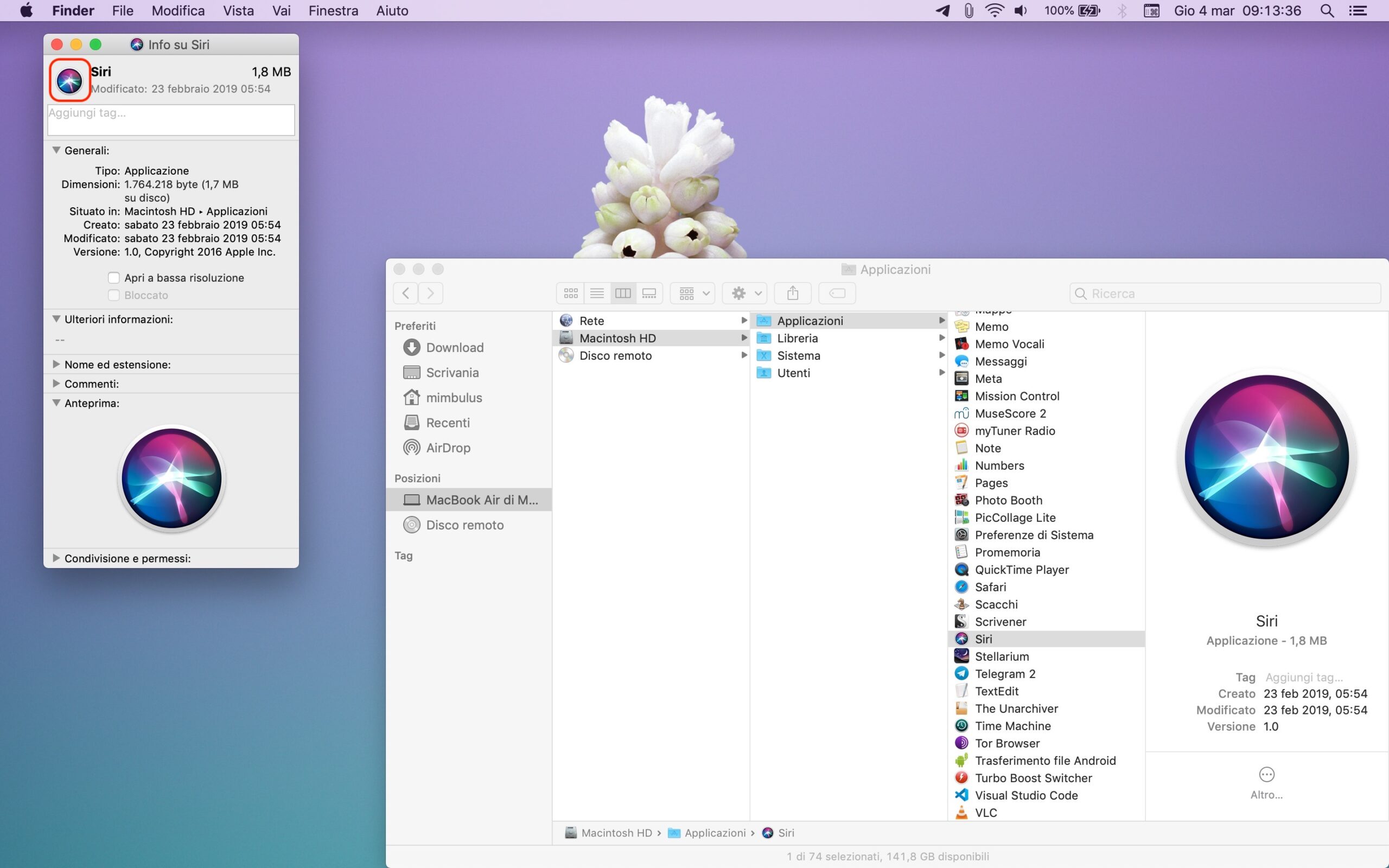Expand Condivisione e permessi section
This screenshot has width=1389, height=868.
click(56, 558)
